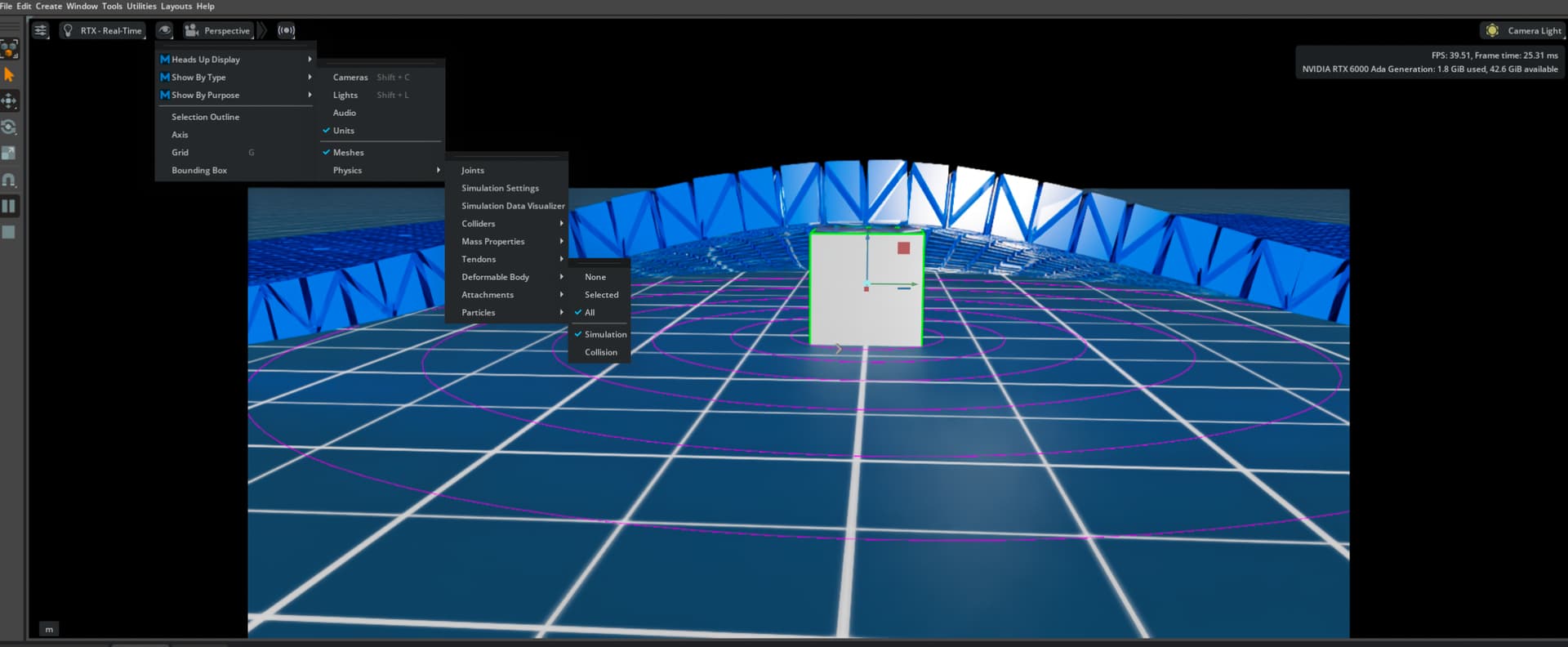Viewport: 1568px width, 647px height.
Task: Select the Rotate tool in left toolbar
Action: [x=9, y=127]
